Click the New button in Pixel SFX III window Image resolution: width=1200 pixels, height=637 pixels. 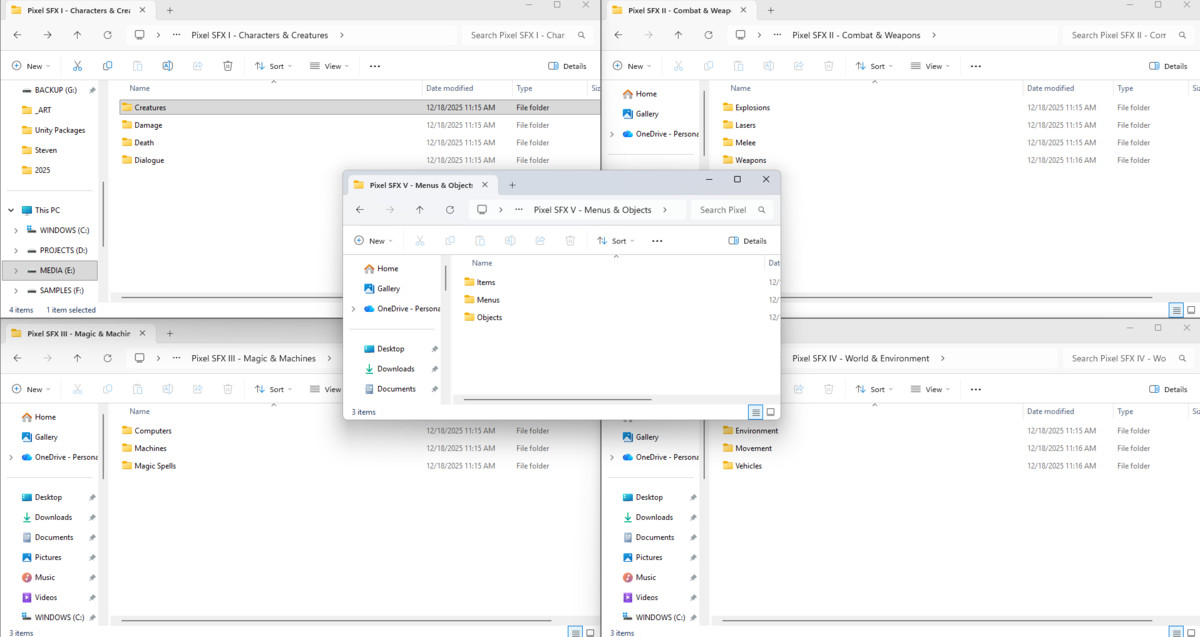(29, 389)
